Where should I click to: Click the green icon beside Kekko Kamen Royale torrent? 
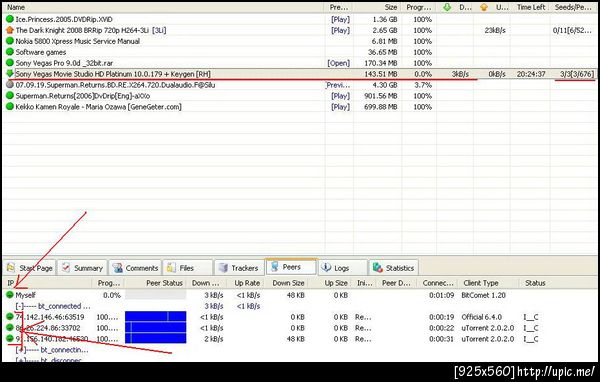pos(10,106)
